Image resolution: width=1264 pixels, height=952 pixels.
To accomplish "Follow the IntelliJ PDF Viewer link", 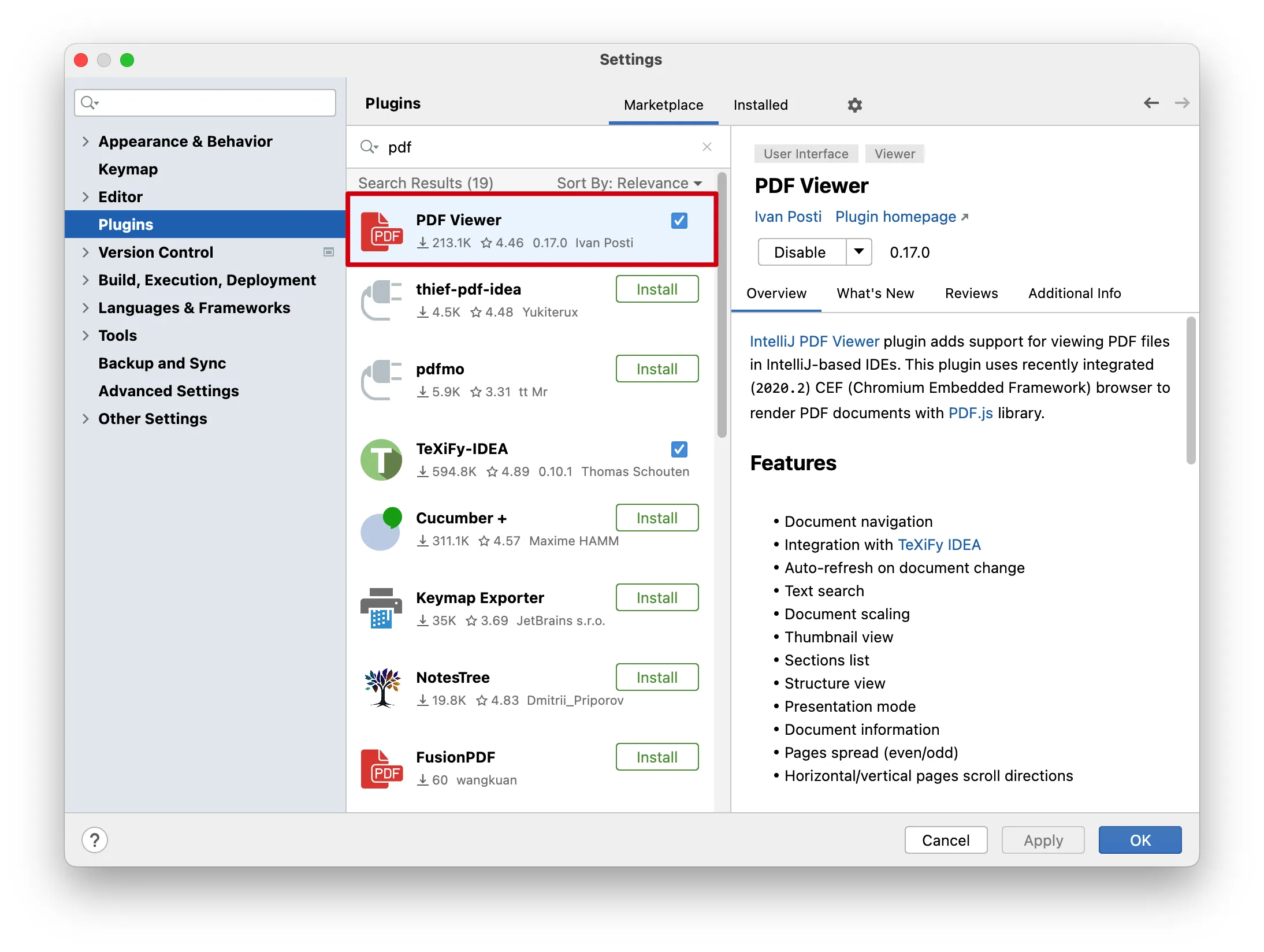I will [x=814, y=341].
